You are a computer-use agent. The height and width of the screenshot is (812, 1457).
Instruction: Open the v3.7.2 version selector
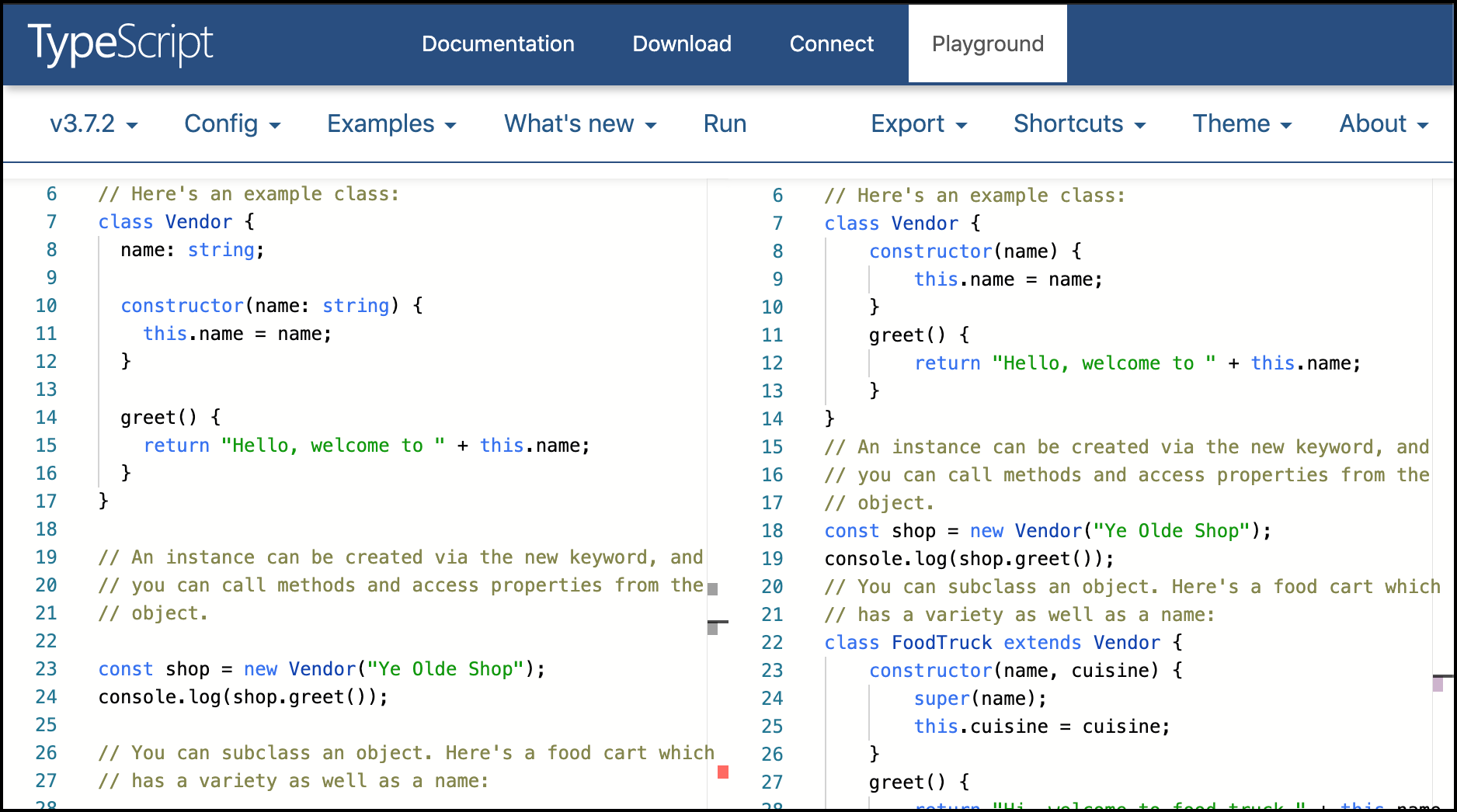(x=92, y=123)
